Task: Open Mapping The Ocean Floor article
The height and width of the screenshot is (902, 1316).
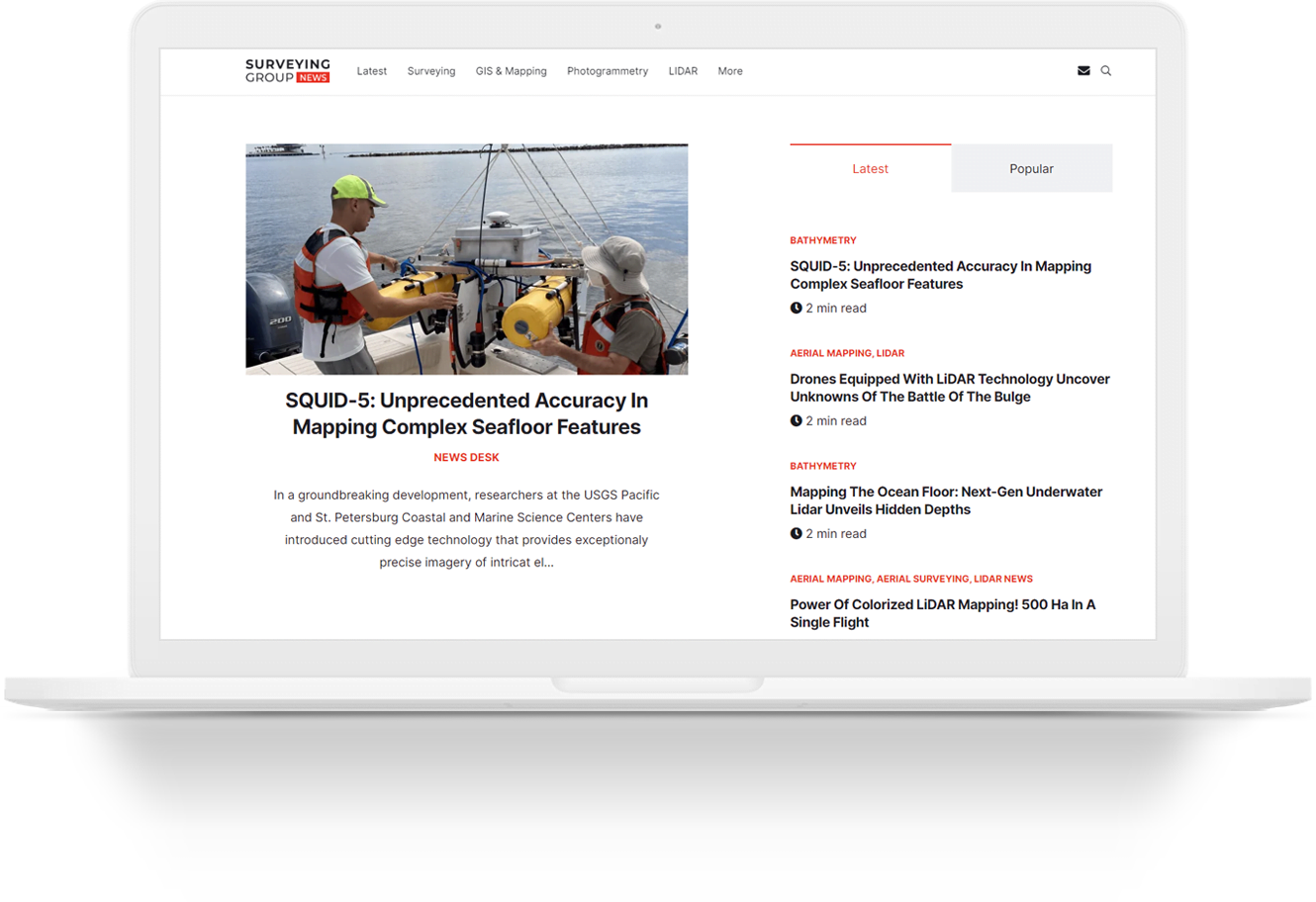Action: click(x=945, y=500)
